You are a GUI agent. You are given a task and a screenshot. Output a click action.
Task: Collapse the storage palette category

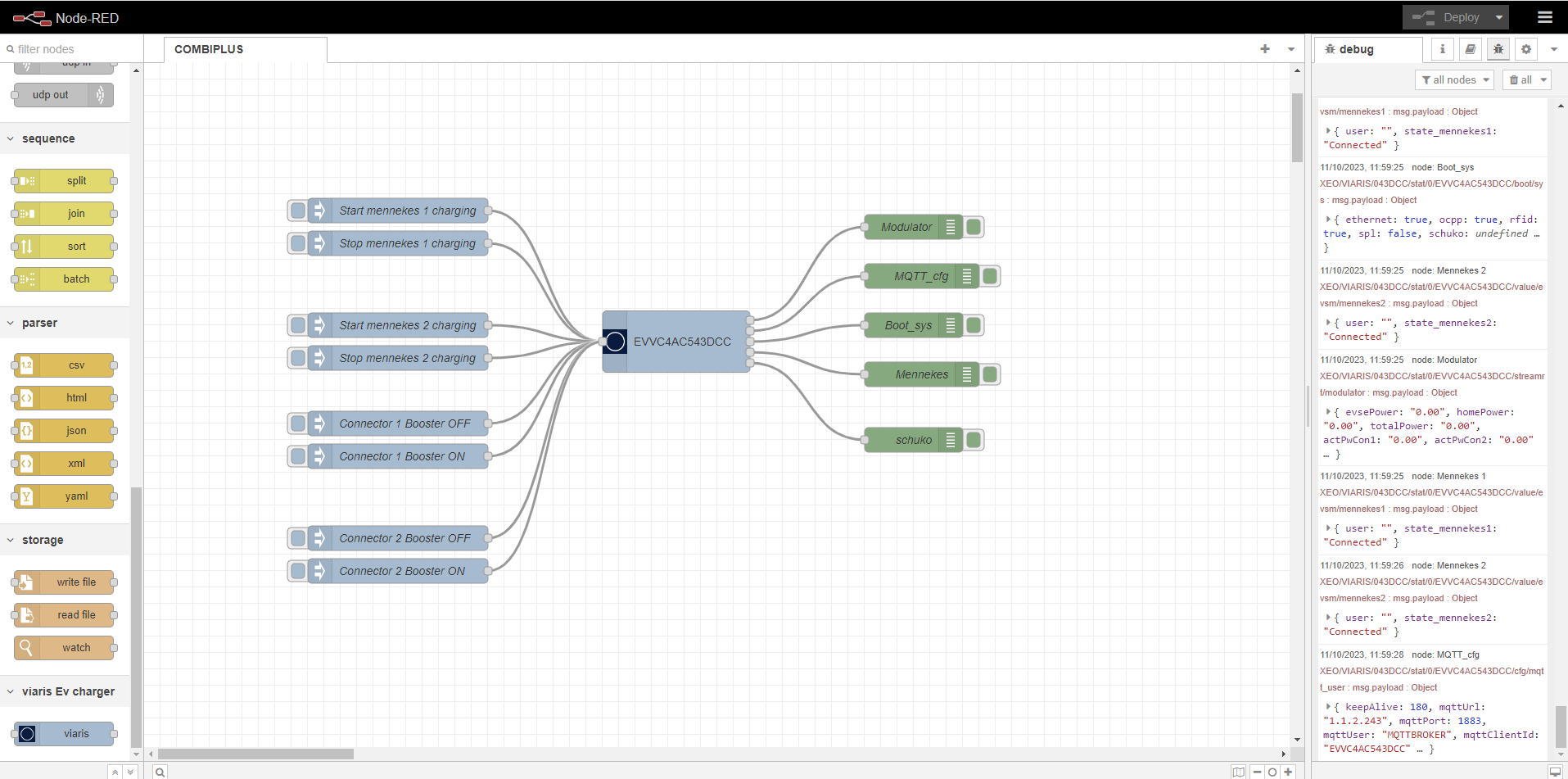65,540
